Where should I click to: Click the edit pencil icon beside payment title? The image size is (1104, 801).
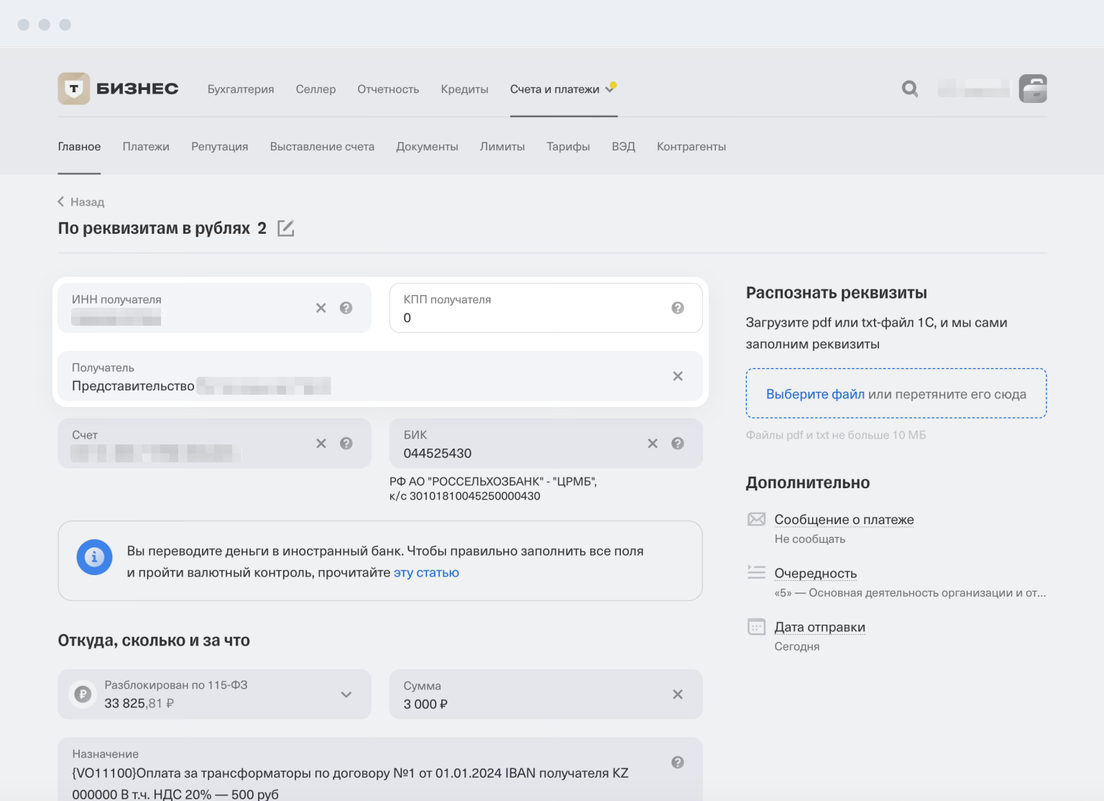tap(286, 228)
